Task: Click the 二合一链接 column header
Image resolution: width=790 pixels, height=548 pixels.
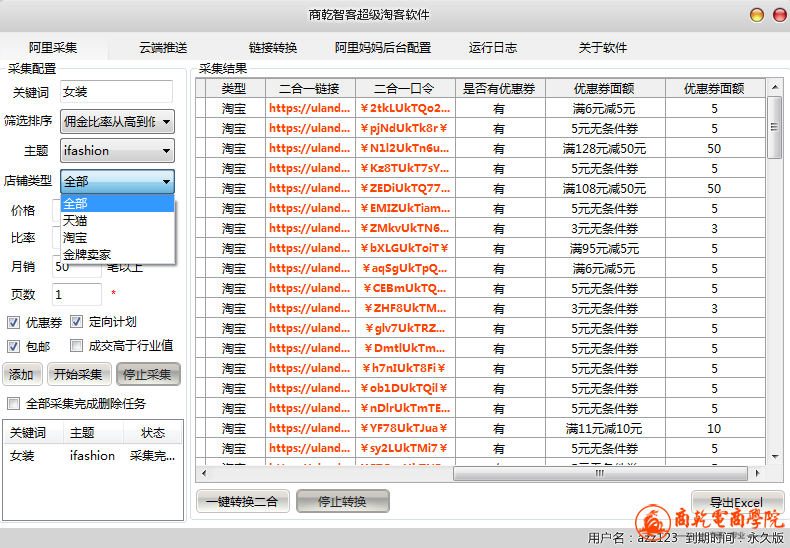Action: 310,89
